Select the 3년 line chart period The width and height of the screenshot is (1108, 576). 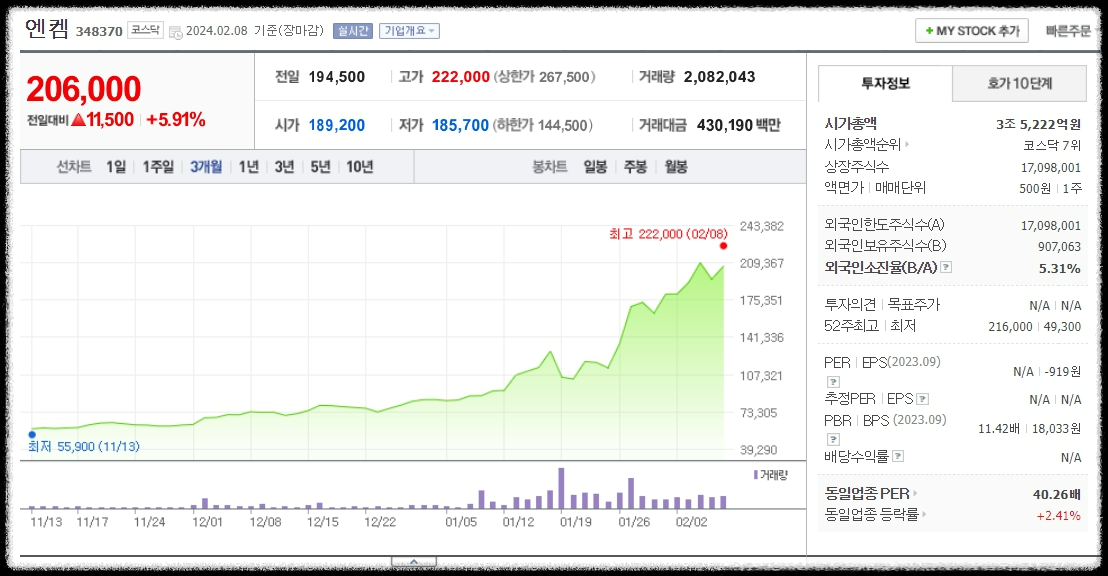284,167
